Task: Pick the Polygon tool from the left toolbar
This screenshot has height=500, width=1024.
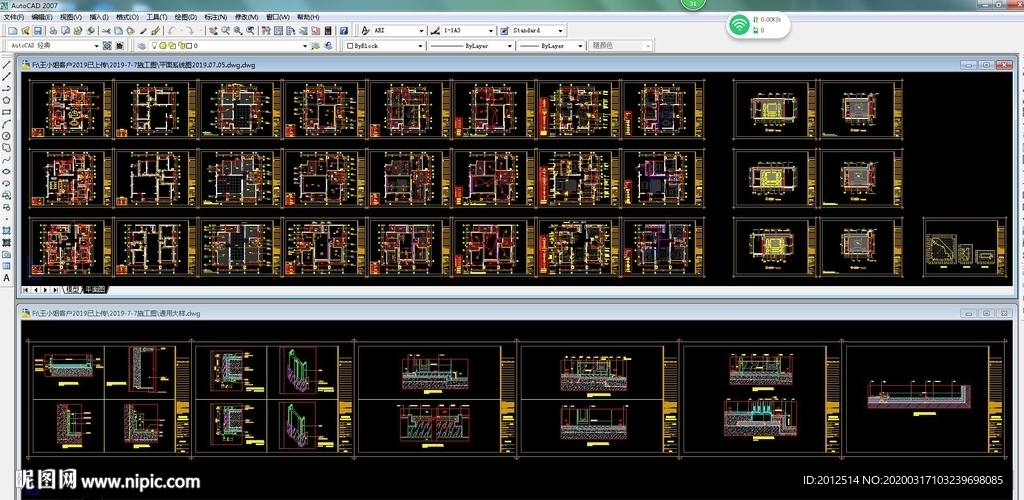Action: 7,99
